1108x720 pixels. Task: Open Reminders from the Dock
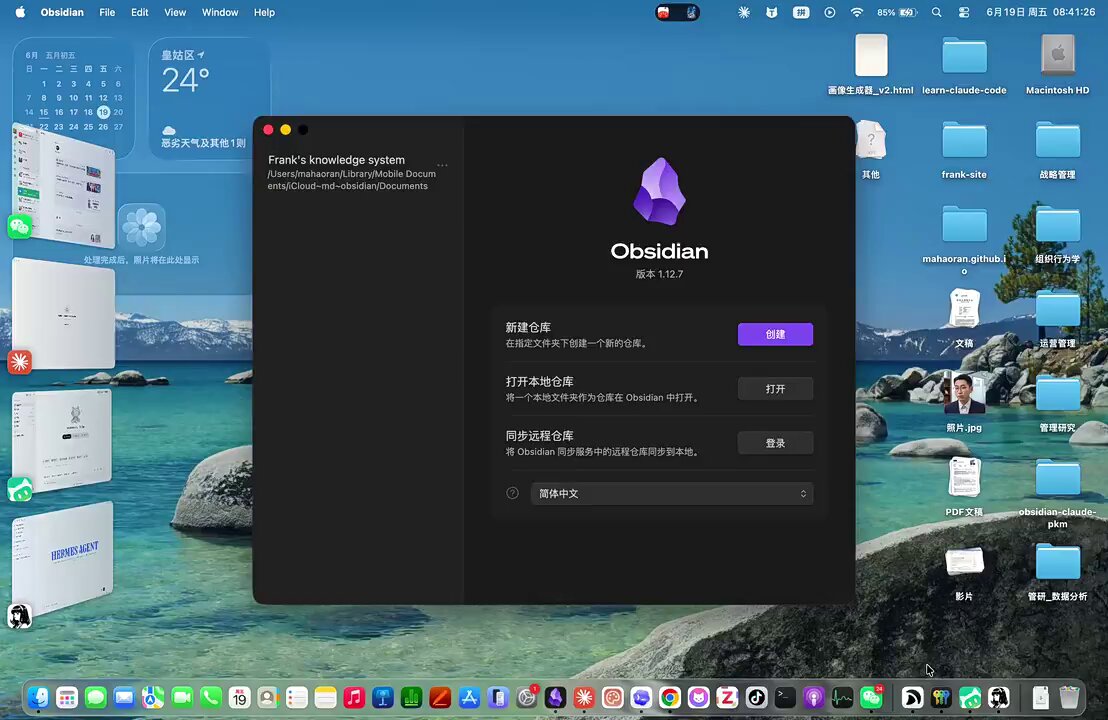click(297, 697)
